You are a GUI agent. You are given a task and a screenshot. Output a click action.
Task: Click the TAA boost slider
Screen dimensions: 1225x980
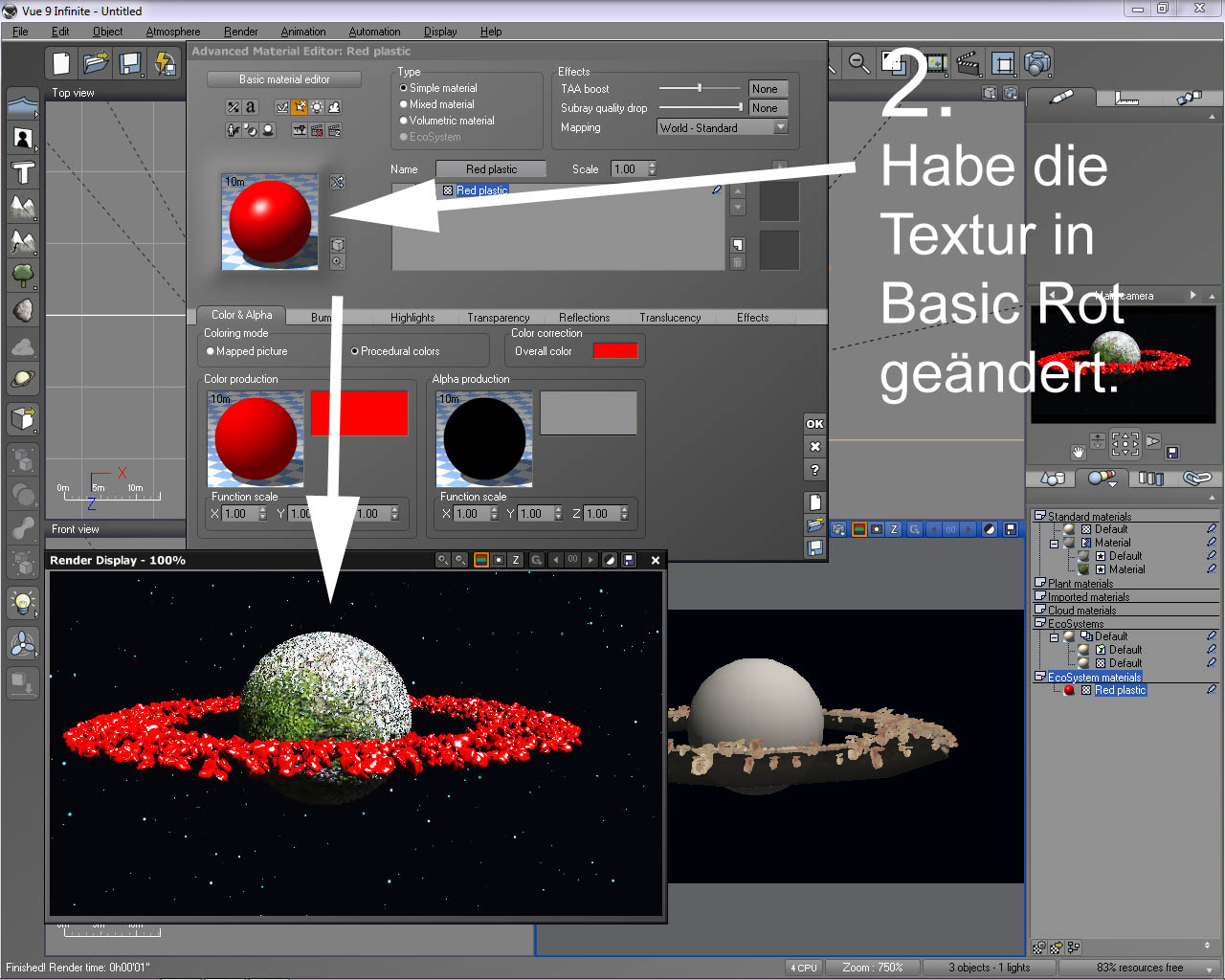(700, 88)
